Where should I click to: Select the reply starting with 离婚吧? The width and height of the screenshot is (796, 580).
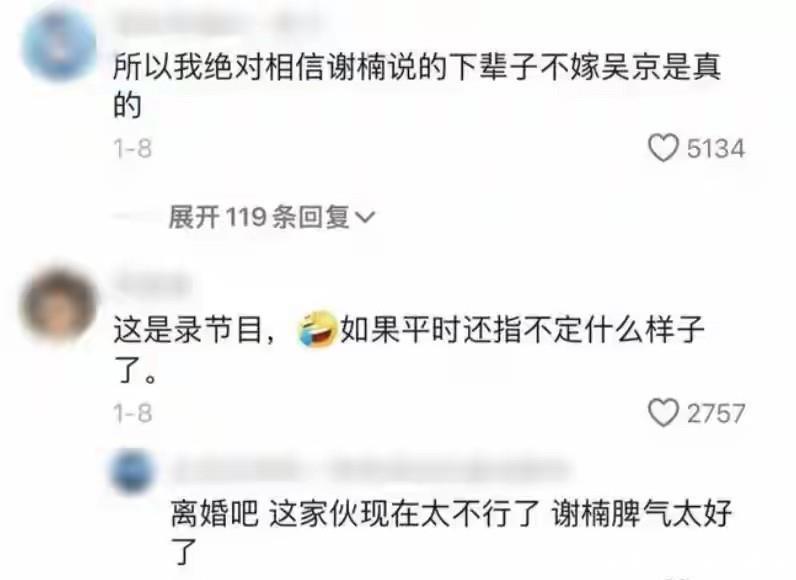451,532
